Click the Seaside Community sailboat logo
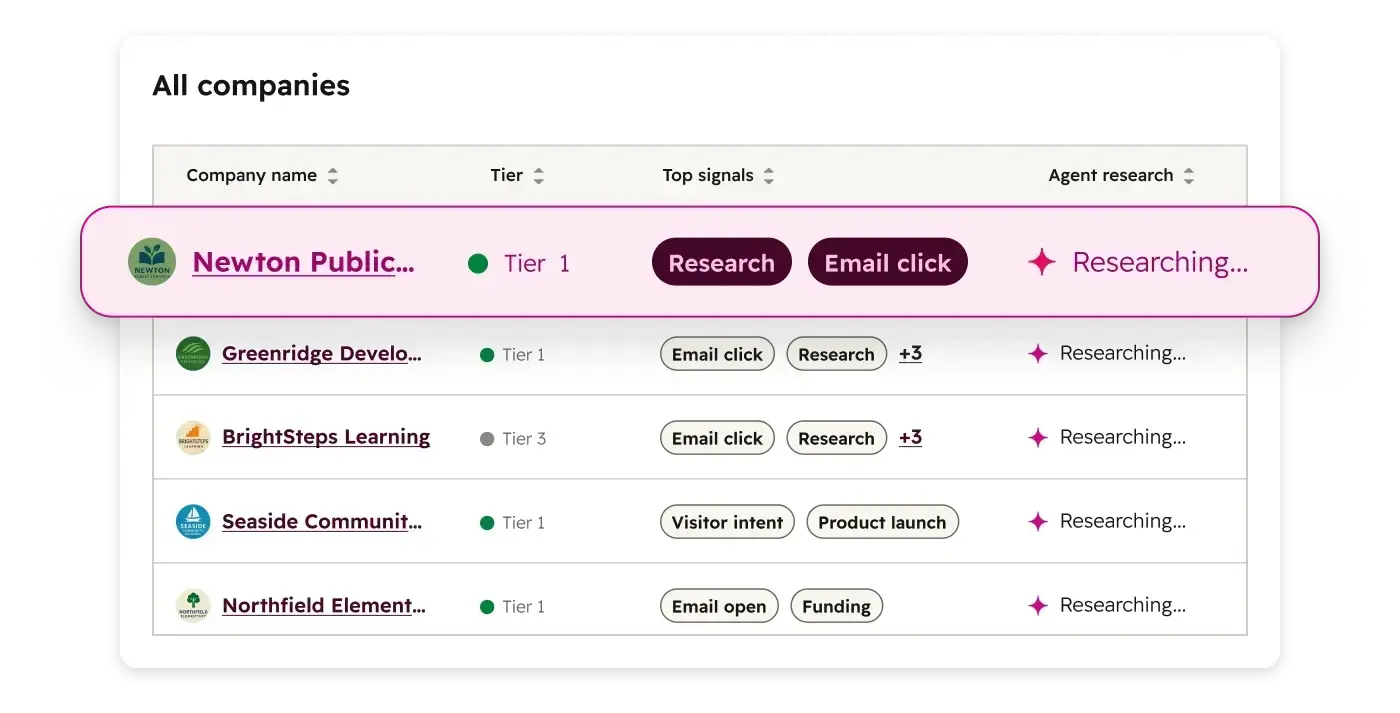 tap(193, 522)
